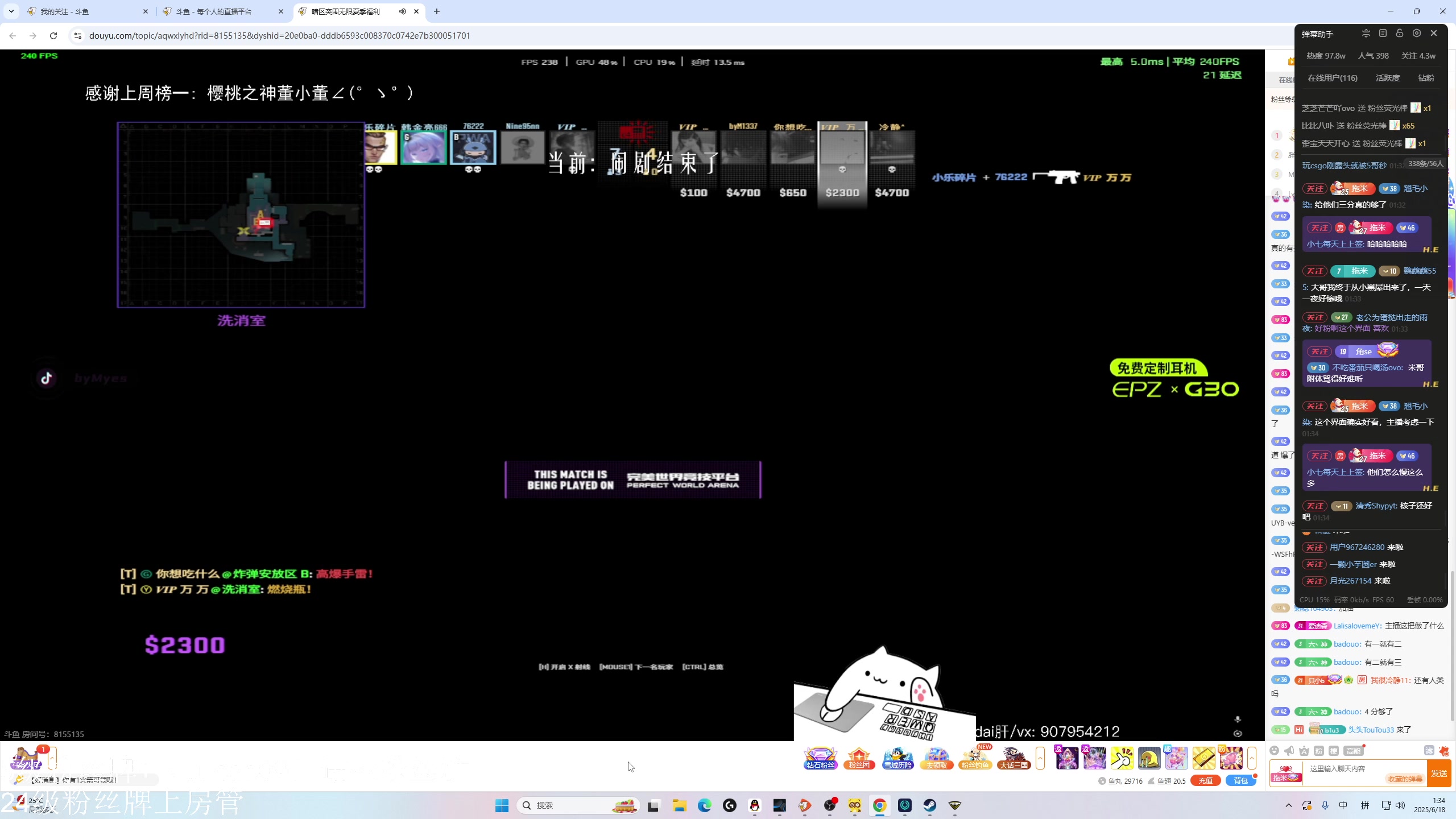The width and height of the screenshot is (1456, 819).
Task: Click the 热度 97.8w stat
Action: click(1326, 56)
